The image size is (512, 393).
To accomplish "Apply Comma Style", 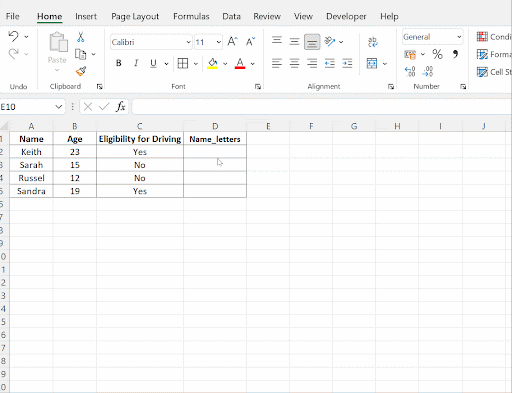I will [455, 54].
